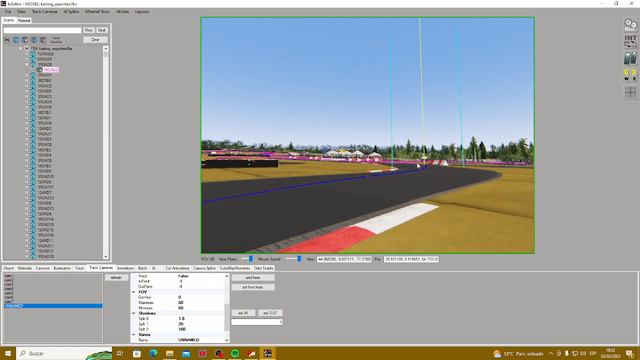Screen dimensions: 640x360
Task: Switch to the Cameras tab in the bottom panel
Action: [42, 268]
